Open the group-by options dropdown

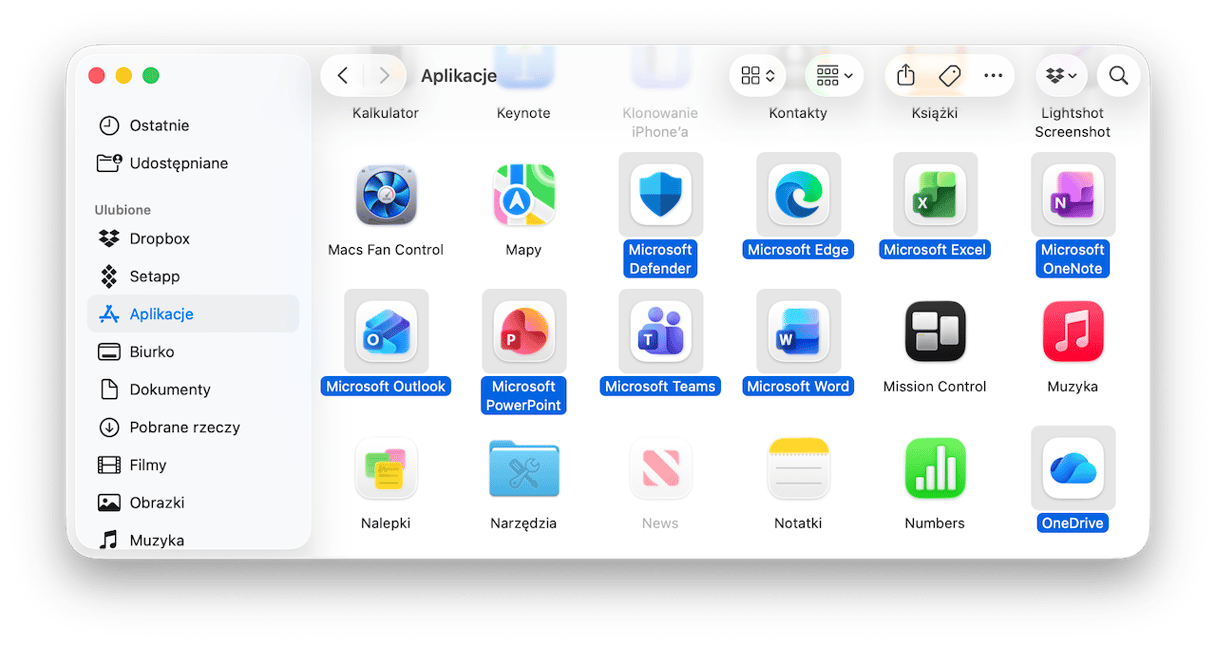point(834,76)
